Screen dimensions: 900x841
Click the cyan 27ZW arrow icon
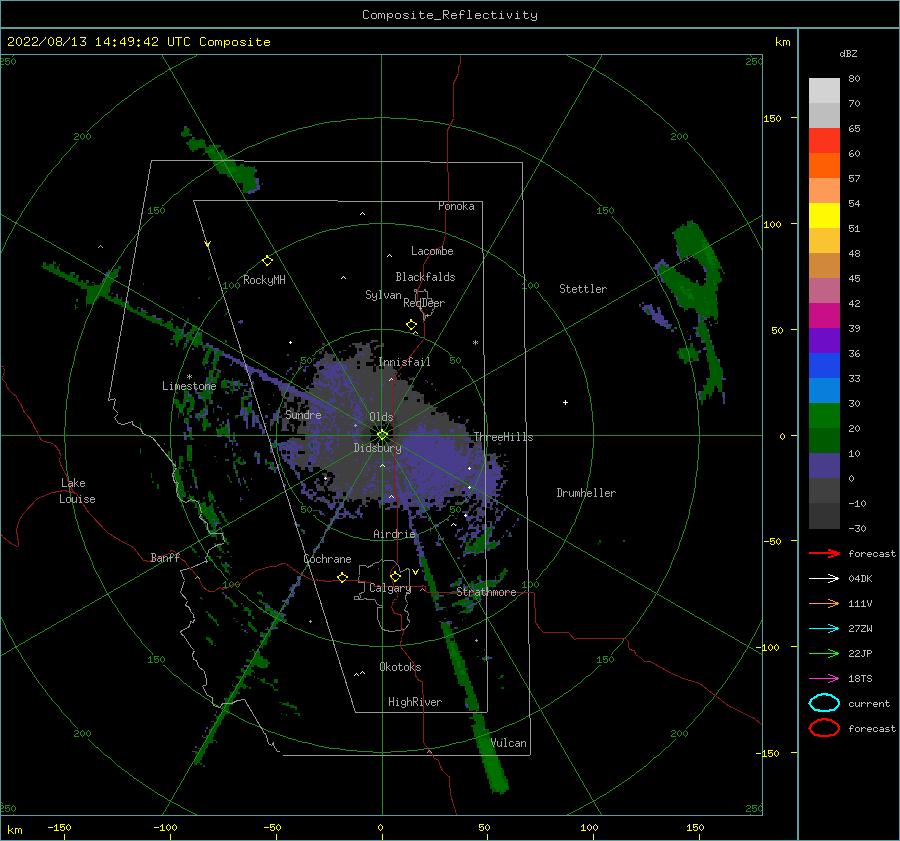point(824,629)
